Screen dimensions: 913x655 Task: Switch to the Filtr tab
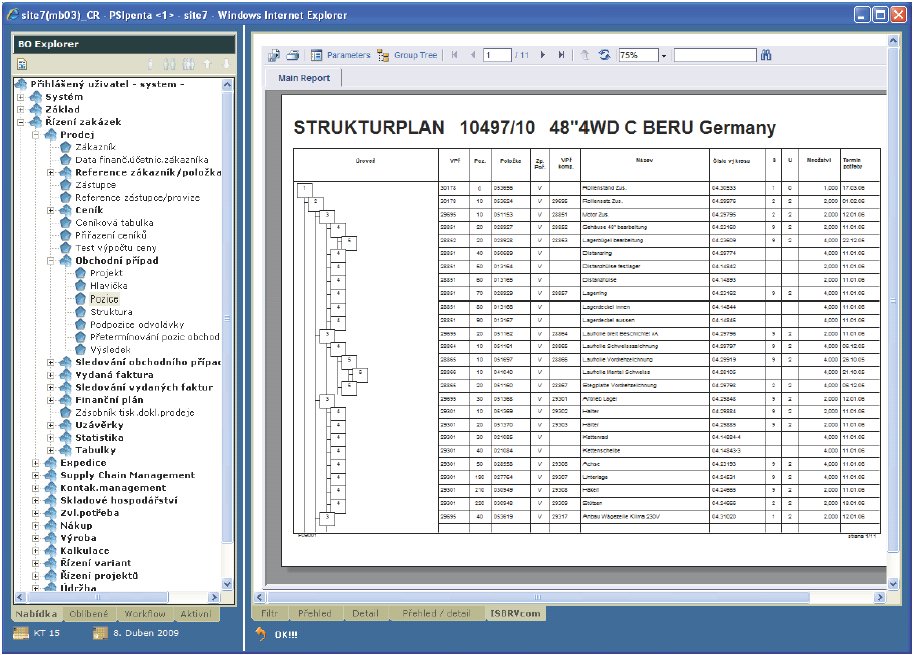(270, 614)
